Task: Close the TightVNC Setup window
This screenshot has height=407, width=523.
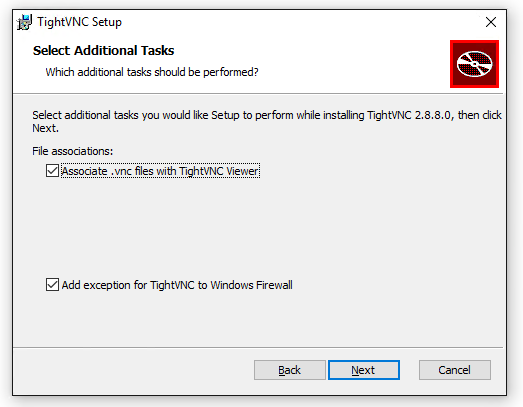Action: 491,22
